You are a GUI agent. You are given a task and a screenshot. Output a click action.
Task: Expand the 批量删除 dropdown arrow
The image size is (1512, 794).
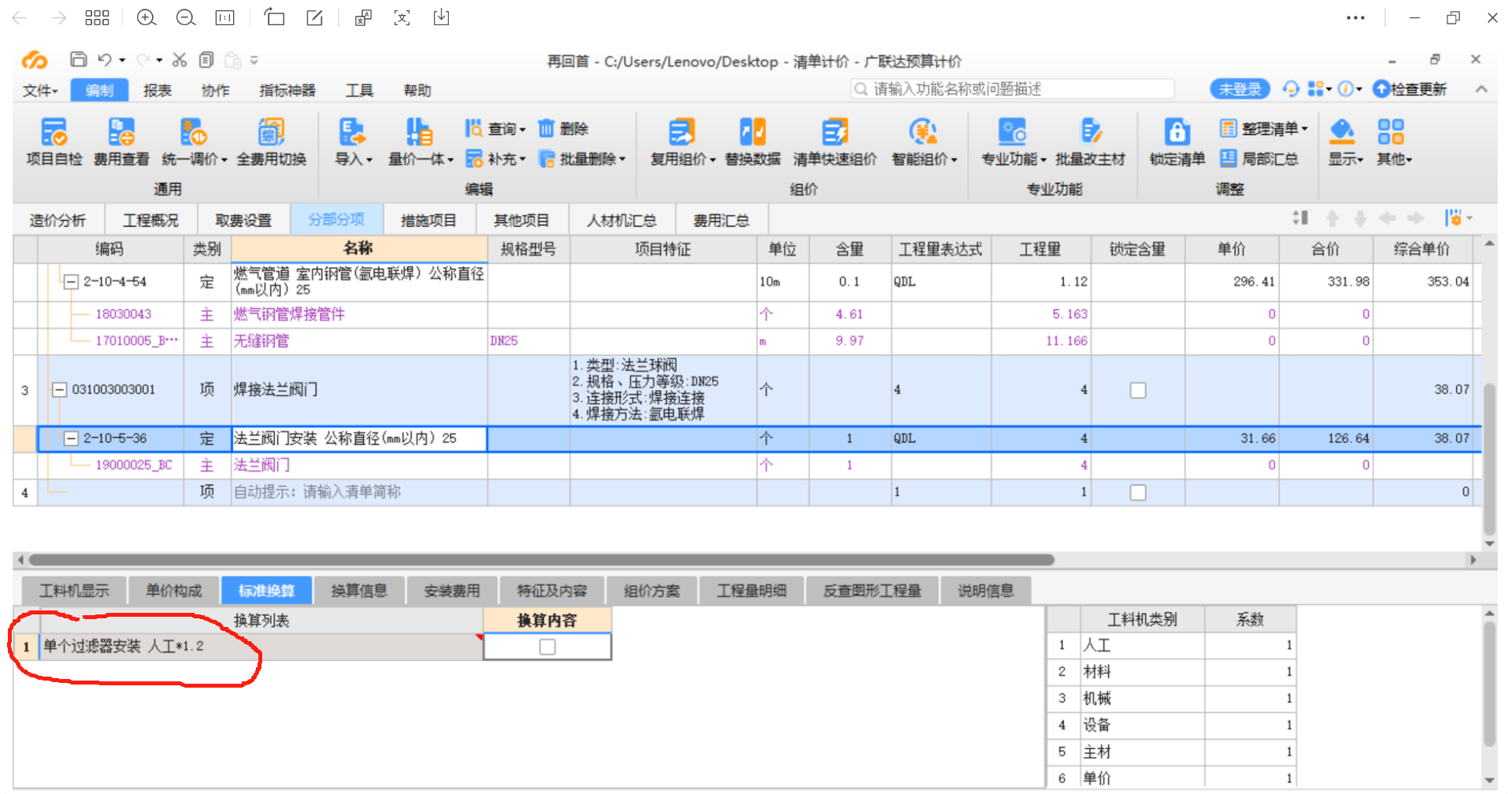(622, 159)
